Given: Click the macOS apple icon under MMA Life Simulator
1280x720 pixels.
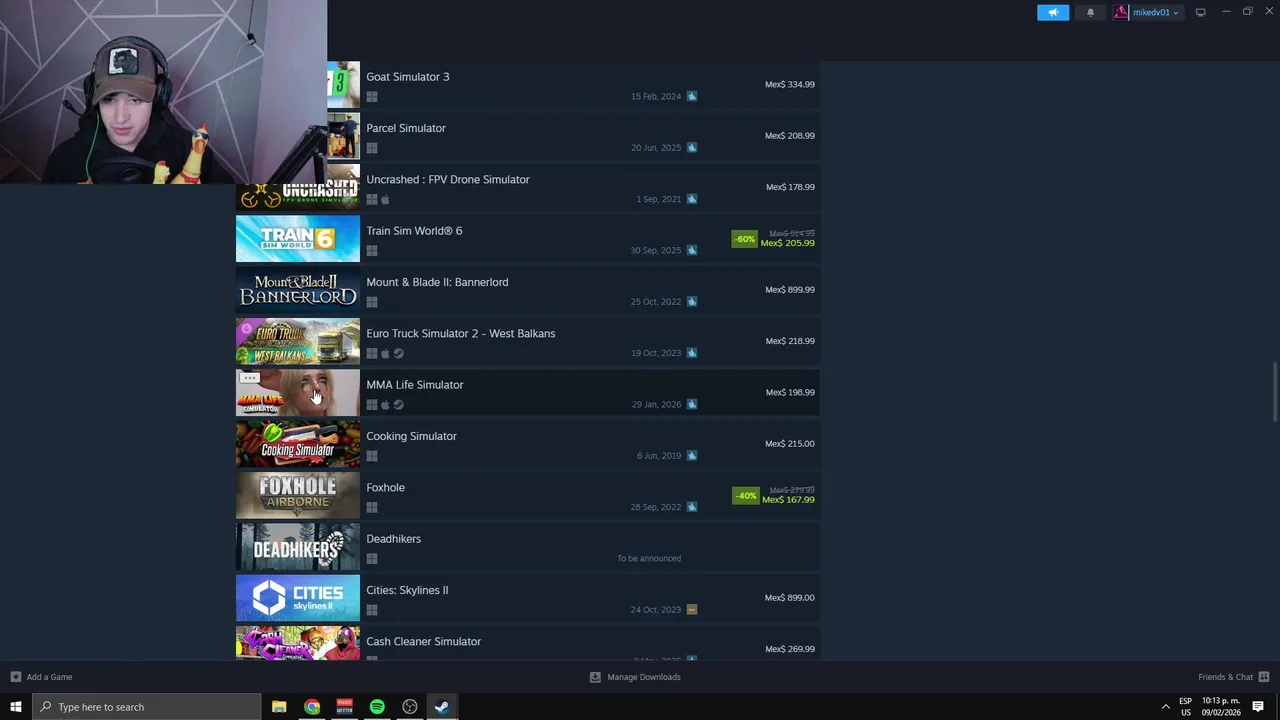Looking at the screenshot, I should pyautogui.click(x=385, y=404).
